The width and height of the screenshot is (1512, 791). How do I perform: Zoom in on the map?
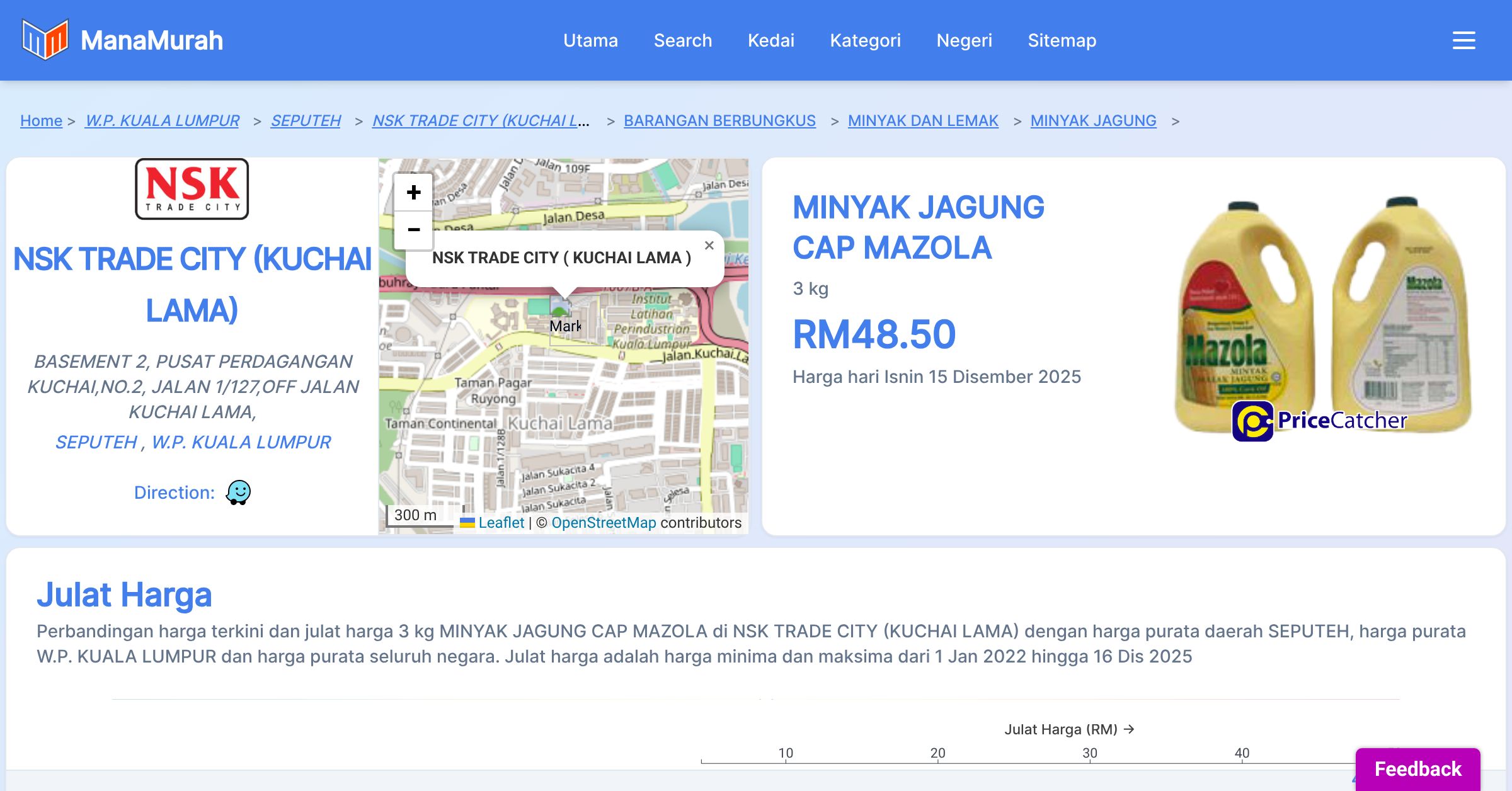pos(413,193)
